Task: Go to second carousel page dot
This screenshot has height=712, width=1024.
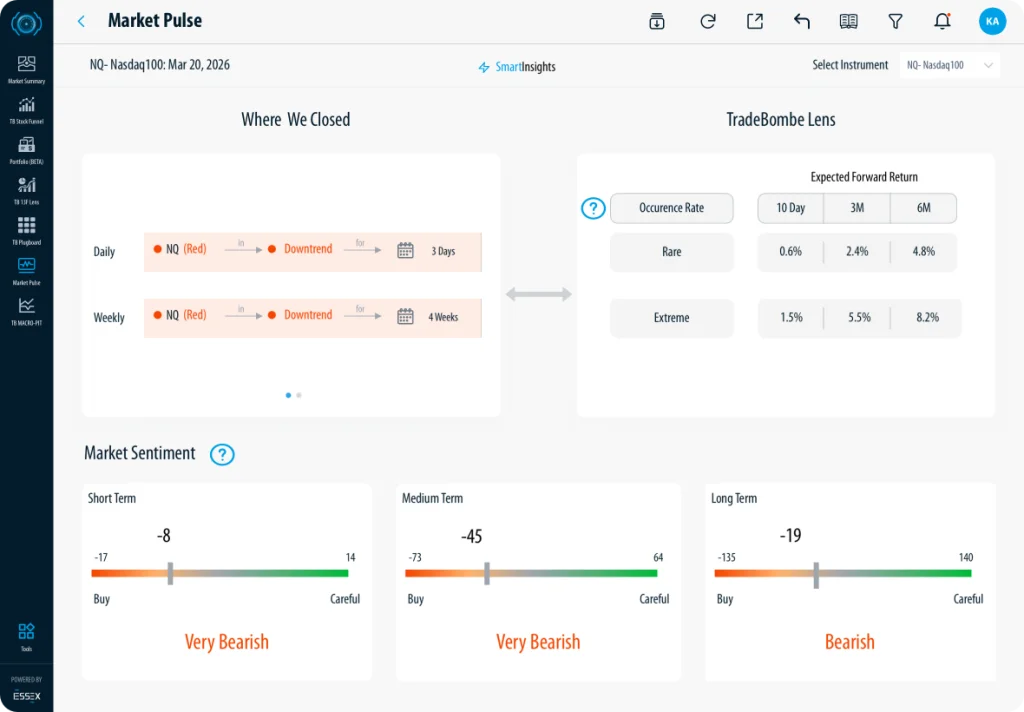Action: pyautogui.click(x=299, y=395)
